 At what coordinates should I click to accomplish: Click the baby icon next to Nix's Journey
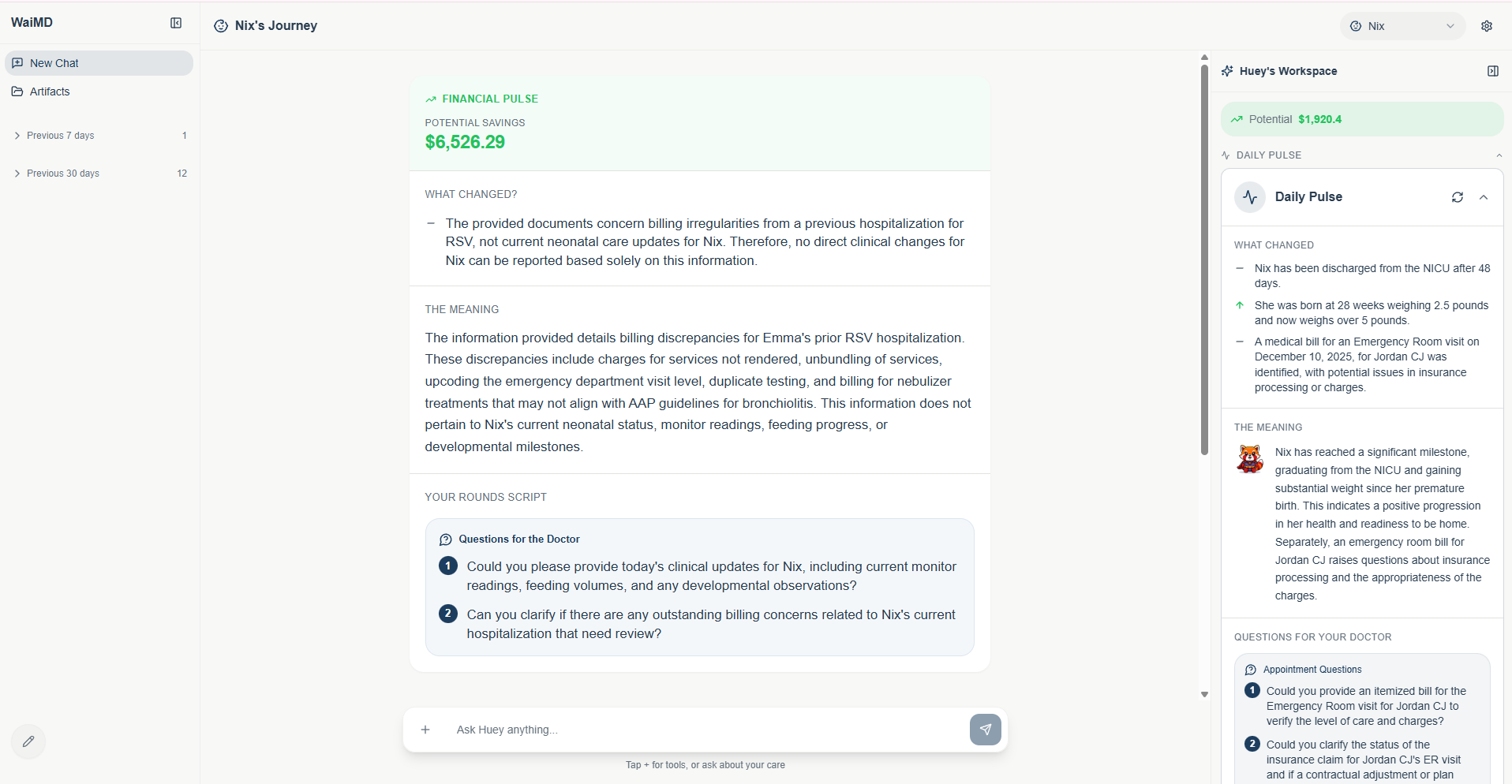[x=221, y=25]
